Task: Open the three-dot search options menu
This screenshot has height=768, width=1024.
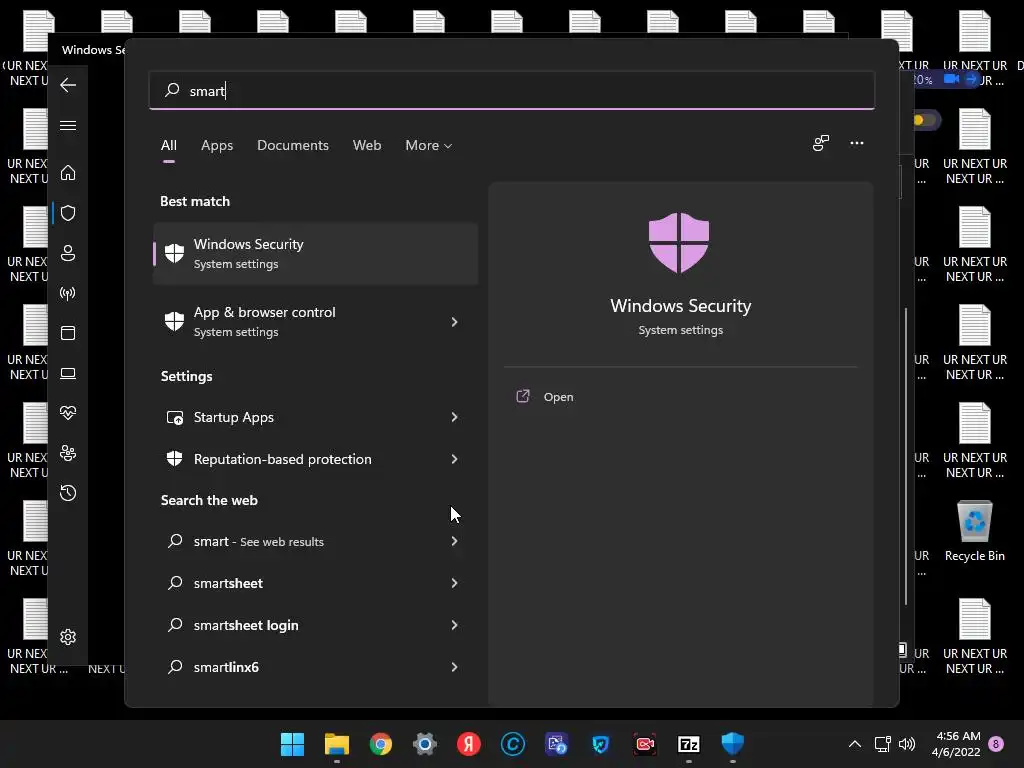Action: coord(857,143)
